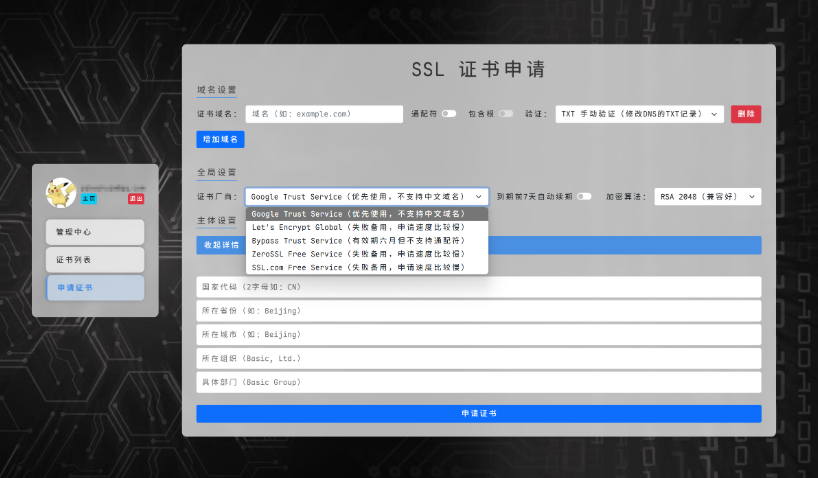
Task: Open the RSA 2048 encryption algorithm dropdown
Action: click(x=707, y=197)
